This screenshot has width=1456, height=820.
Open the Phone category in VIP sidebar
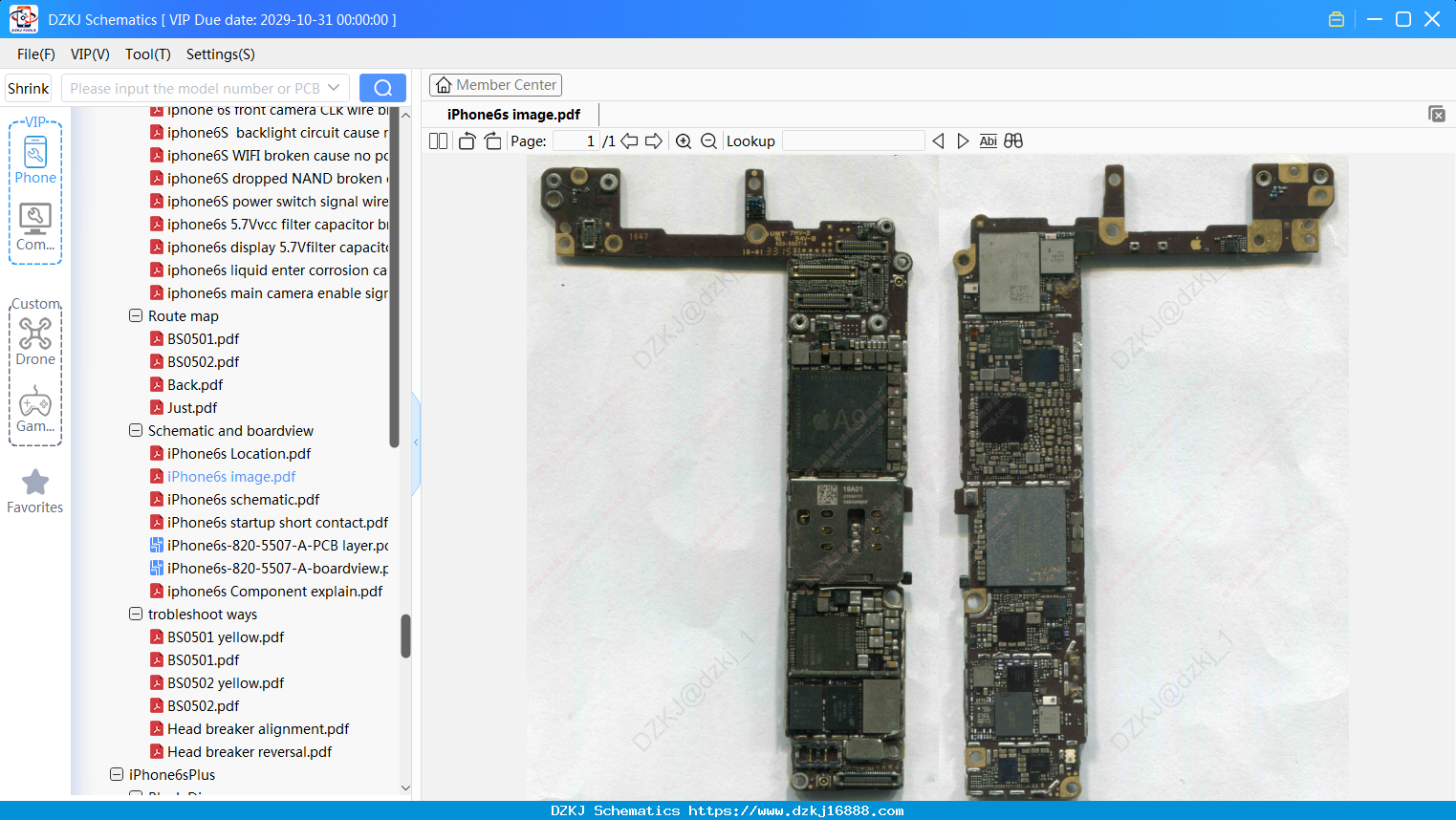click(x=35, y=160)
